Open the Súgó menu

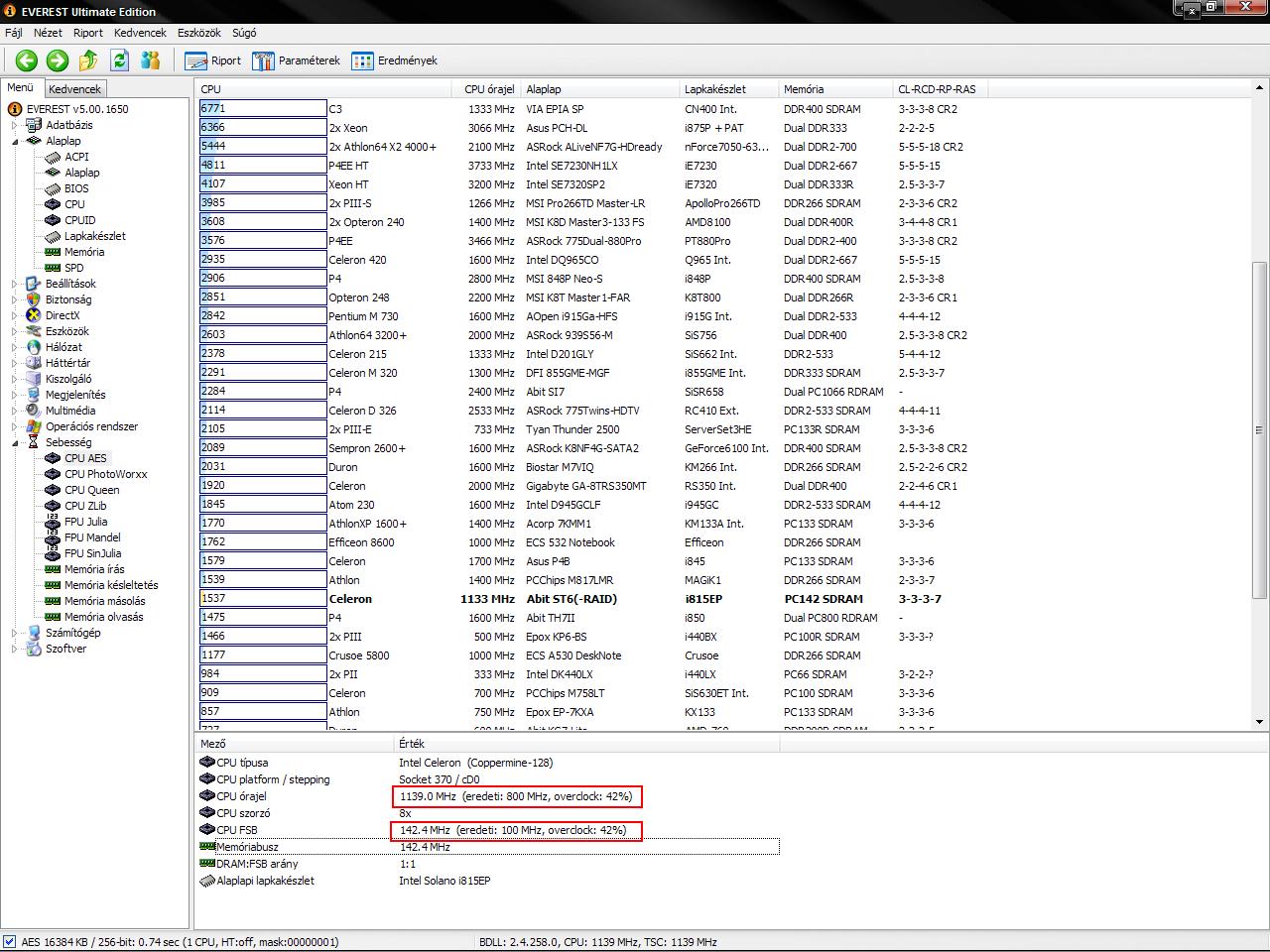pos(244,33)
